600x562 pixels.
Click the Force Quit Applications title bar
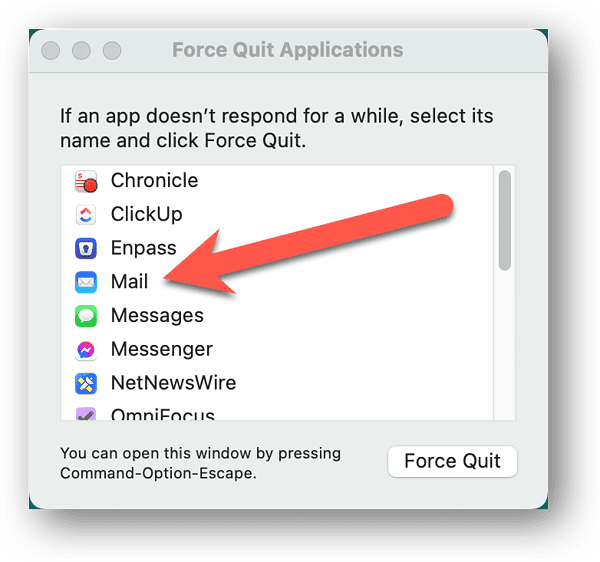pyautogui.click(x=288, y=50)
